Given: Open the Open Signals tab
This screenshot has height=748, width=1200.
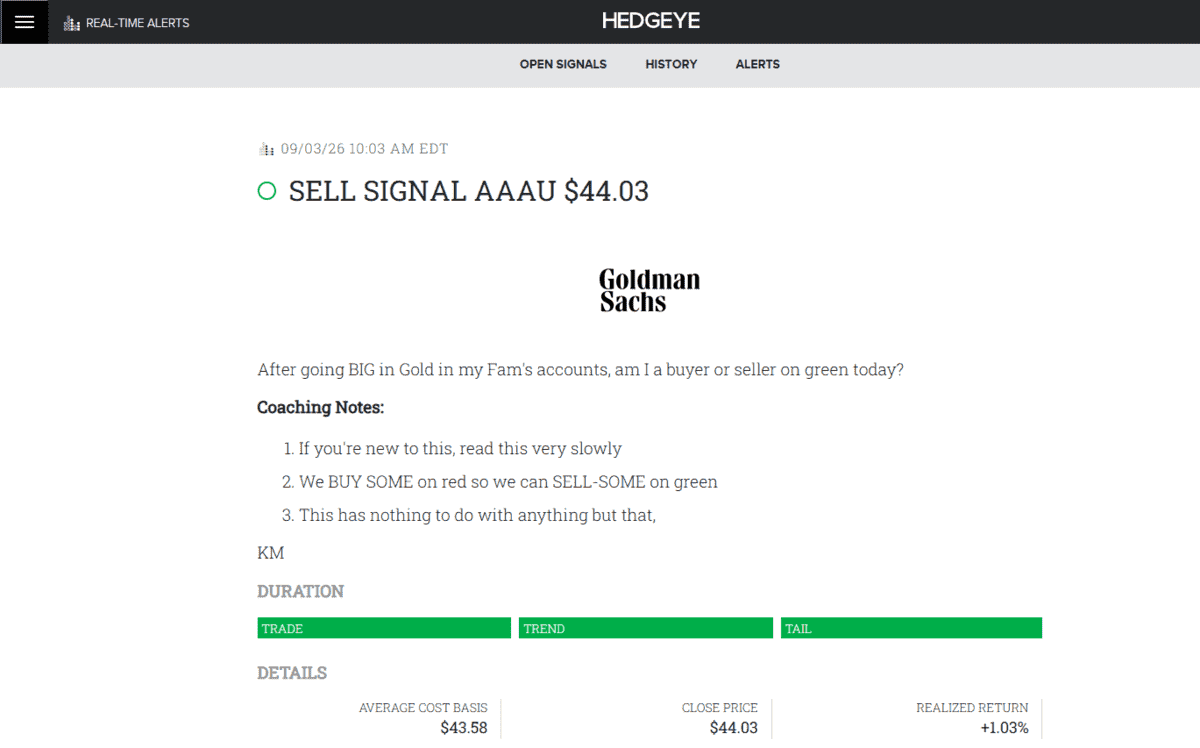Looking at the screenshot, I should pyautogui.click(x=563, y=64).
